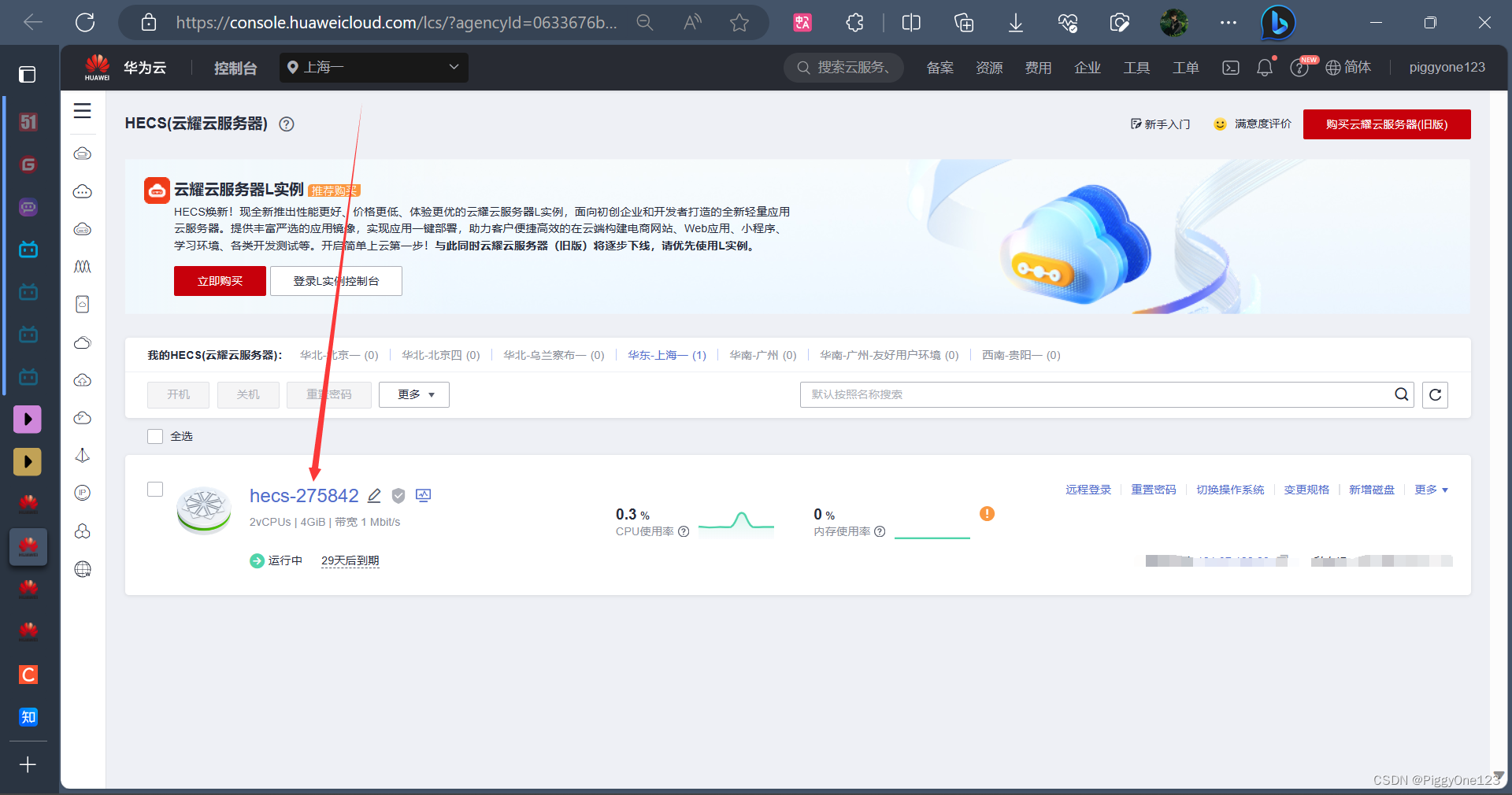The width and height of the screenshot is (1512, 795).
Task: Add a new vertical tab
Action: click(x=28, y=765)
